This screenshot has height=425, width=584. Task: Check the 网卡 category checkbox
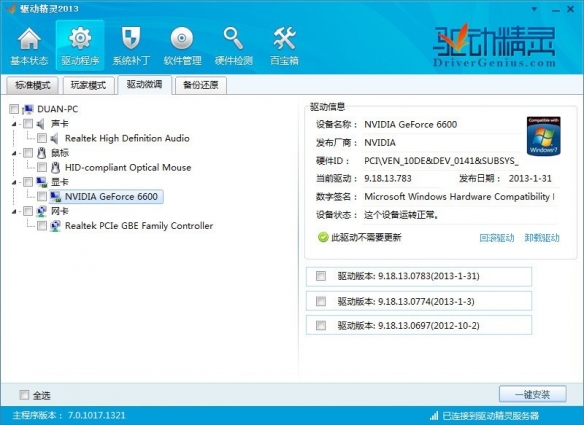pos(28,211)
